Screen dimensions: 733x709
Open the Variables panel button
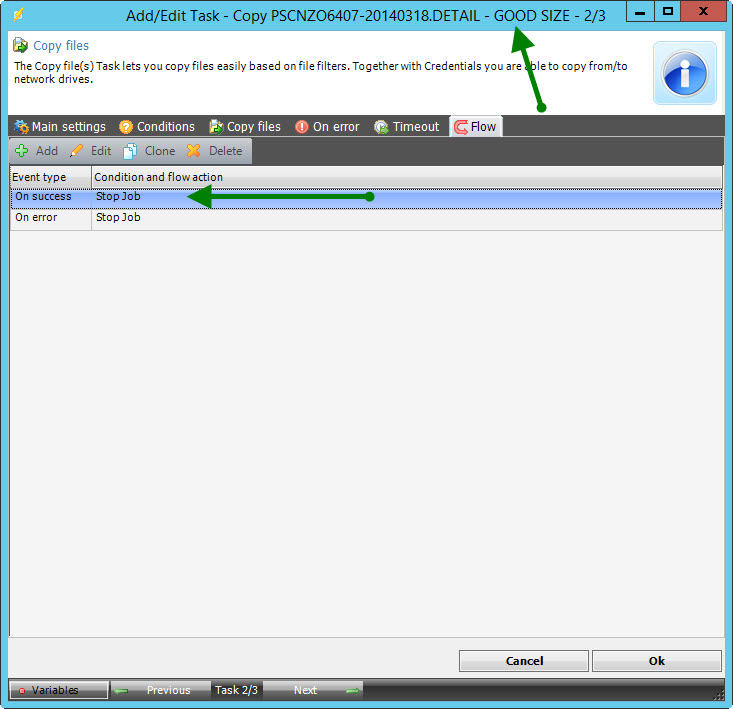[58, 690]
